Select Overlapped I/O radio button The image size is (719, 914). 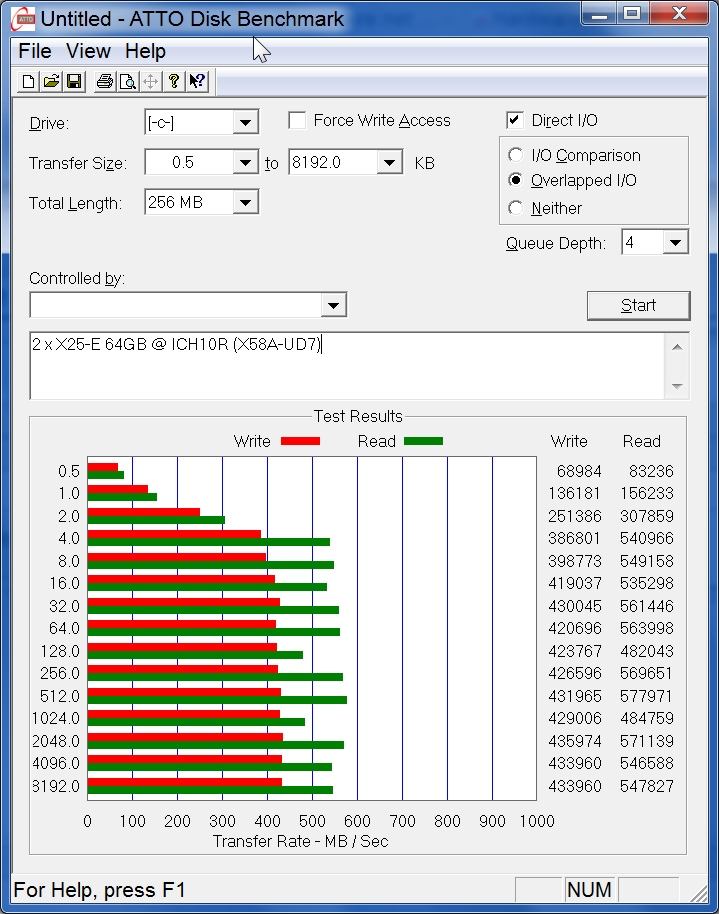(x=515, y=180)
